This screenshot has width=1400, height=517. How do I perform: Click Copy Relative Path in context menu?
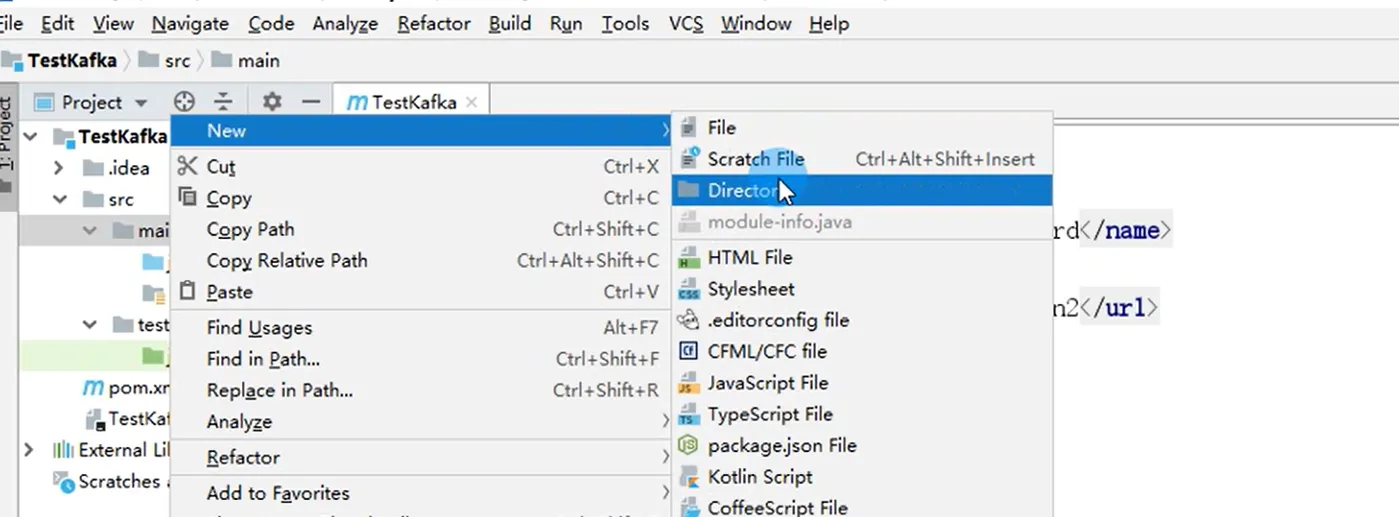(x=287, y=261)
